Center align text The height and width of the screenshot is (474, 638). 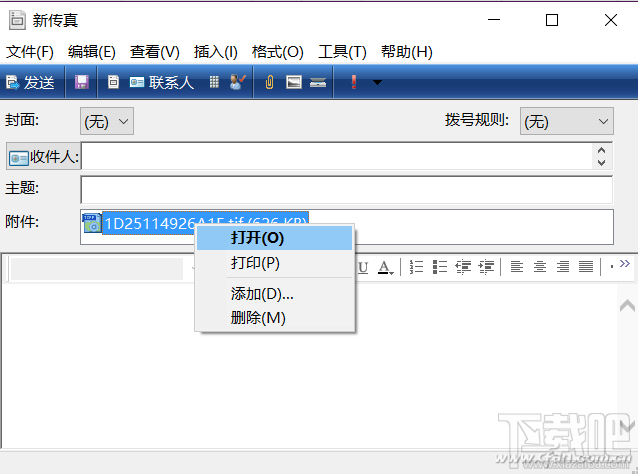(540, 267)
